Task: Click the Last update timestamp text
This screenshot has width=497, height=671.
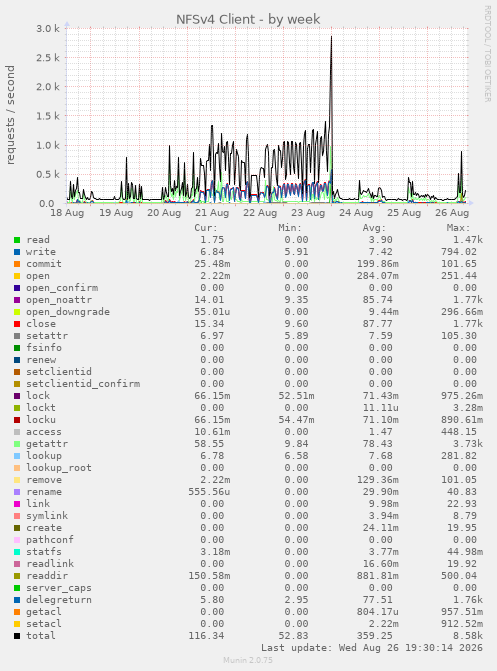Action: 372,648
